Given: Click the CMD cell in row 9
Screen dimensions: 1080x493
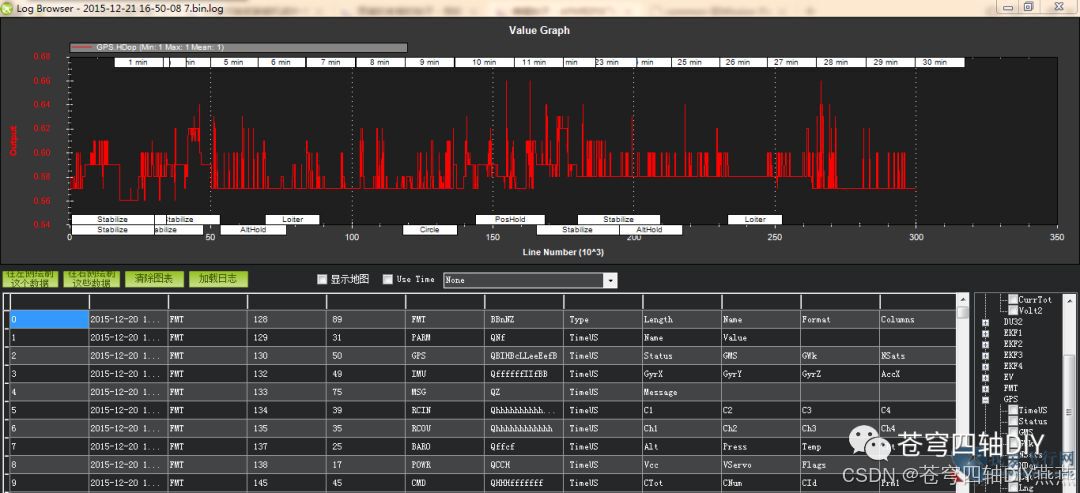Looking at the screenshot, I should [x=445, y=483].
